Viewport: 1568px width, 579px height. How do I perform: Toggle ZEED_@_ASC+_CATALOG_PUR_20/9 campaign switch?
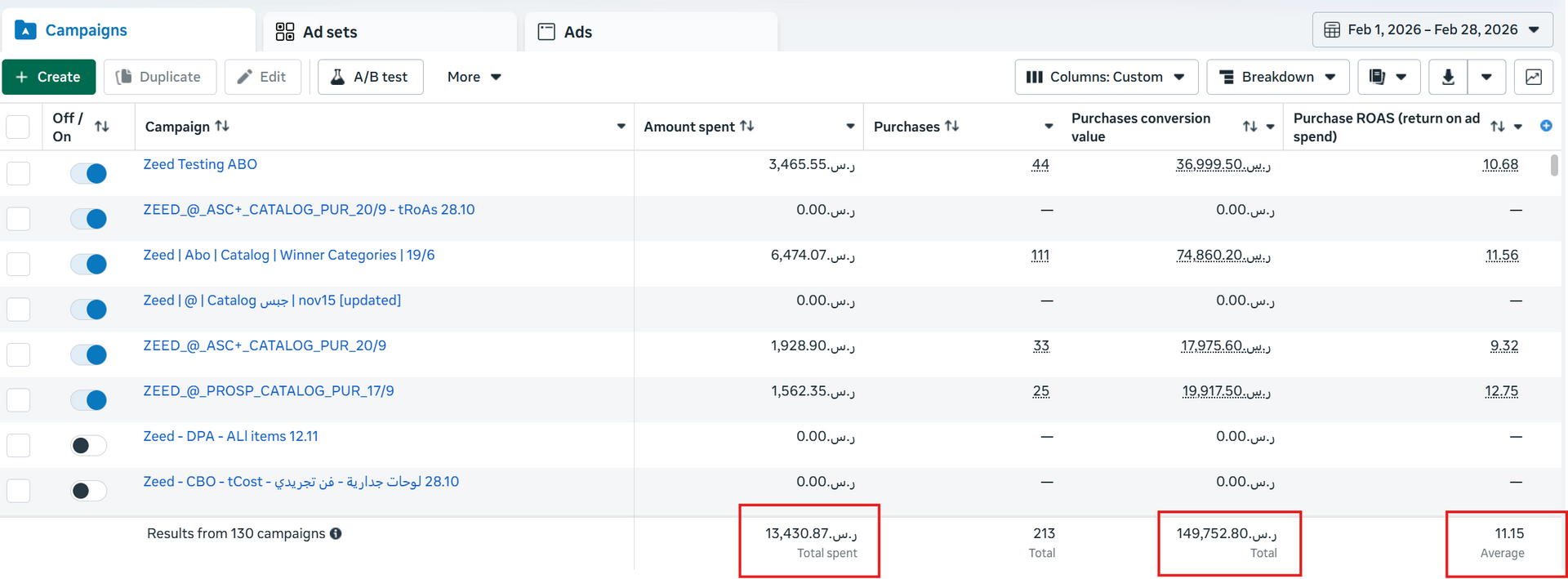(88, 354)
